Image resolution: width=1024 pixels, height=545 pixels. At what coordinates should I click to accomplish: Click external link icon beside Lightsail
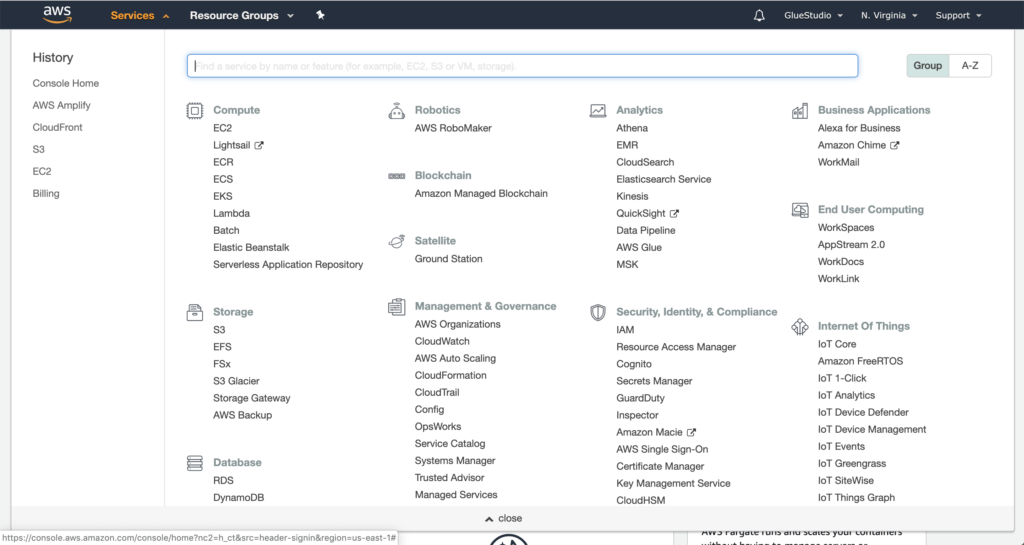pyautogui.click(x=259, y=145)
